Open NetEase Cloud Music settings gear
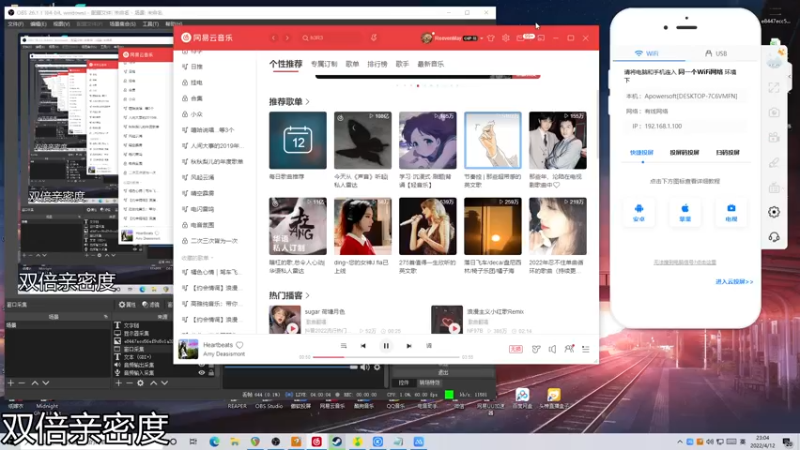Screen dimensions: 800x450 (x=506, y=38)
